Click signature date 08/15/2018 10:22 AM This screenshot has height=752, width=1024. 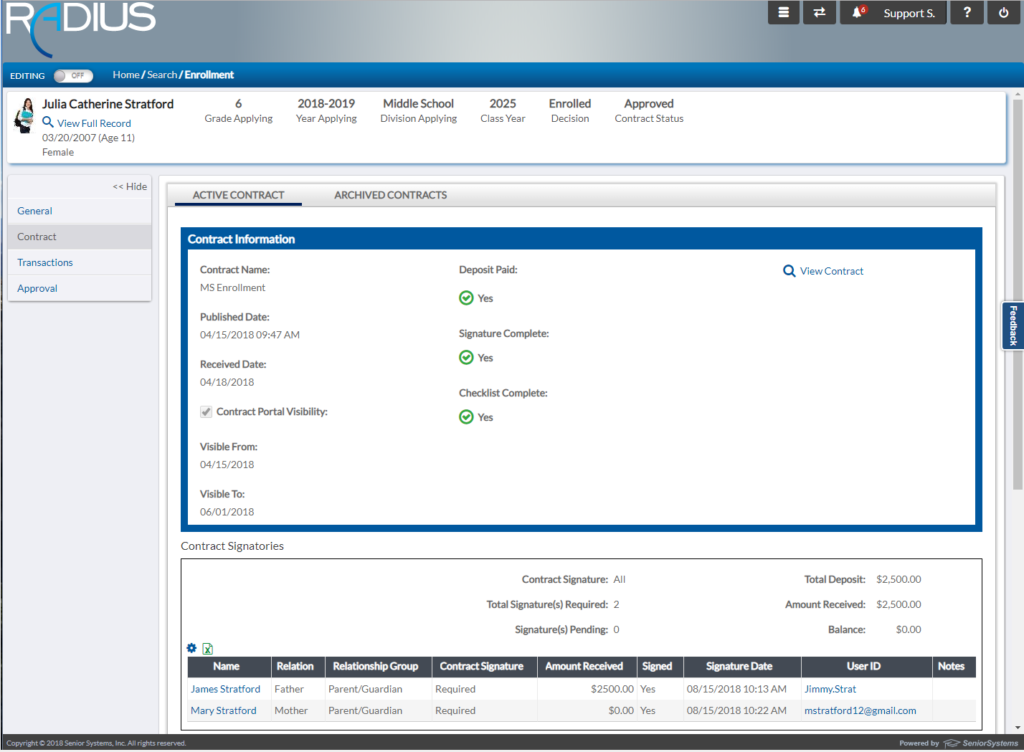point(737,711)
